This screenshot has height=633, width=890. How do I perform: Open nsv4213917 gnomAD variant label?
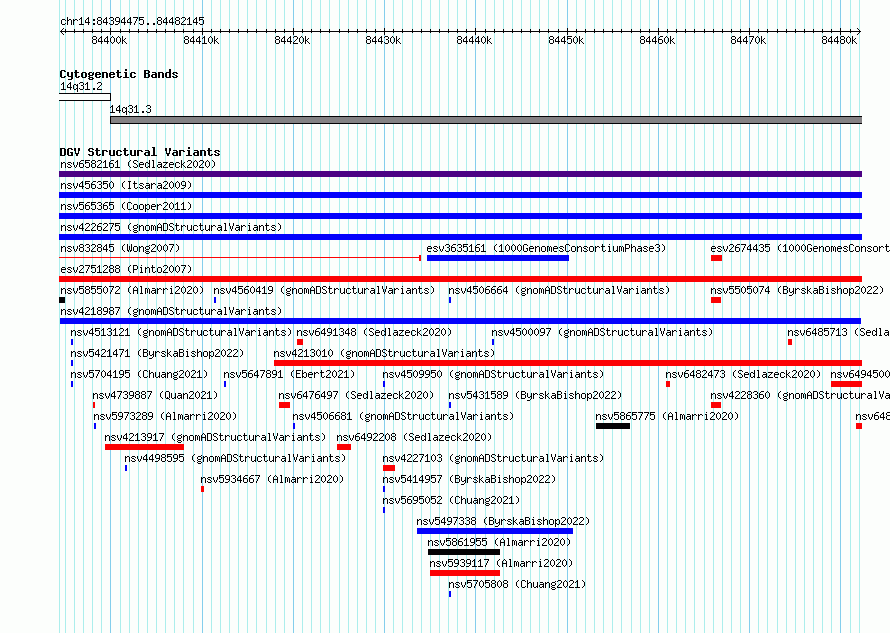(215, 437)
